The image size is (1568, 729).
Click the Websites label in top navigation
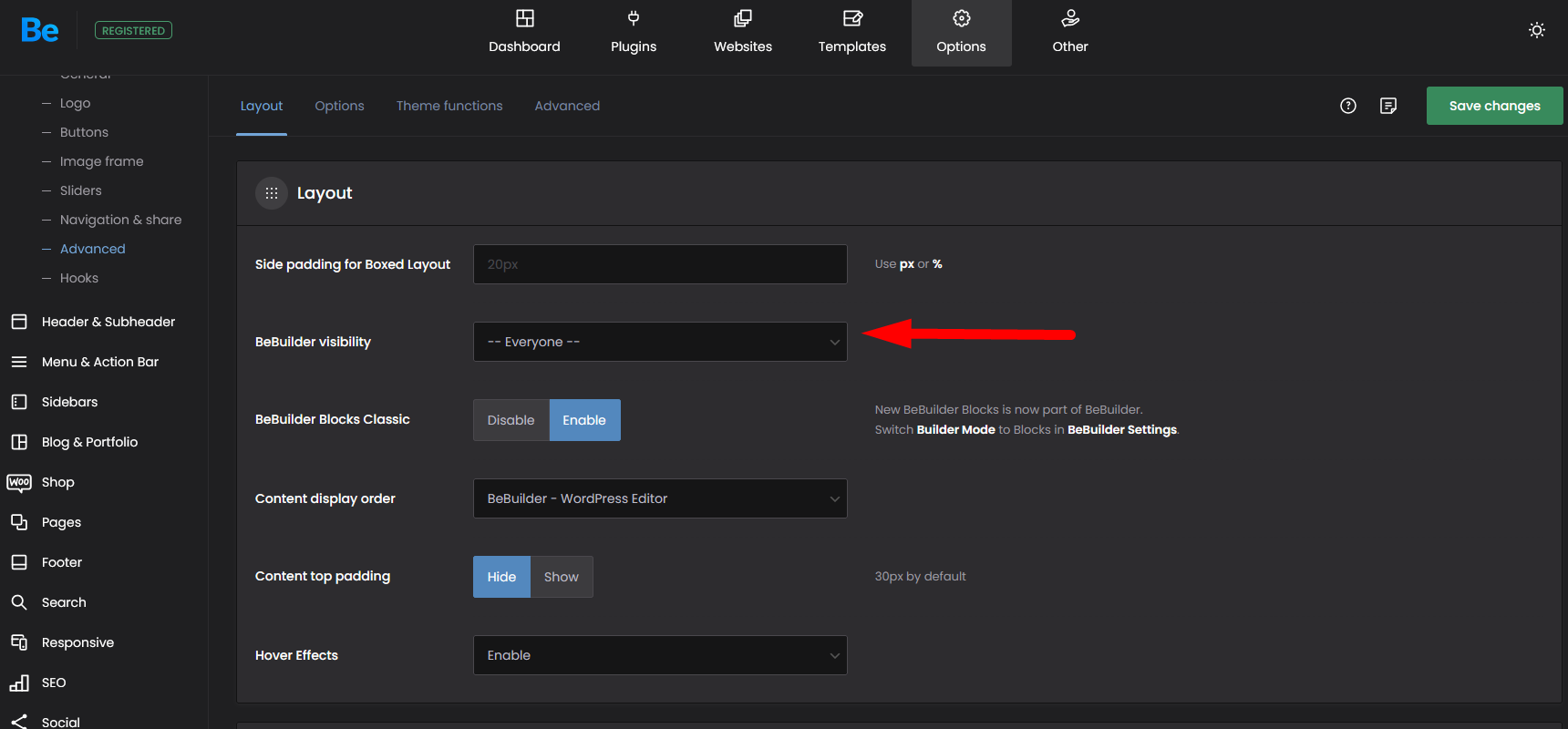tap(743, 46)
